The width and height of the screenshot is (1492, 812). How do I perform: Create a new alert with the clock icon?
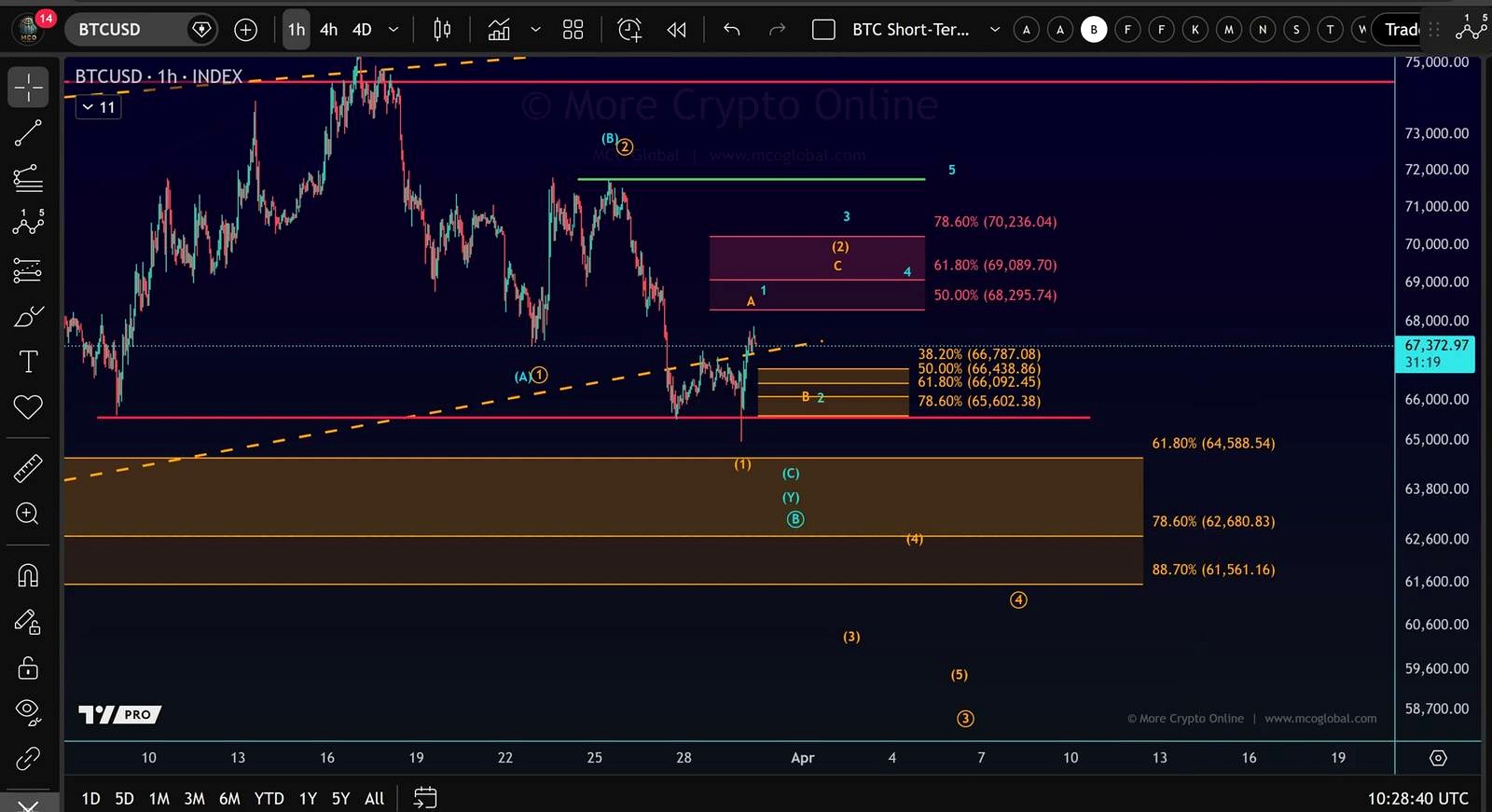[x=630, y=30]
